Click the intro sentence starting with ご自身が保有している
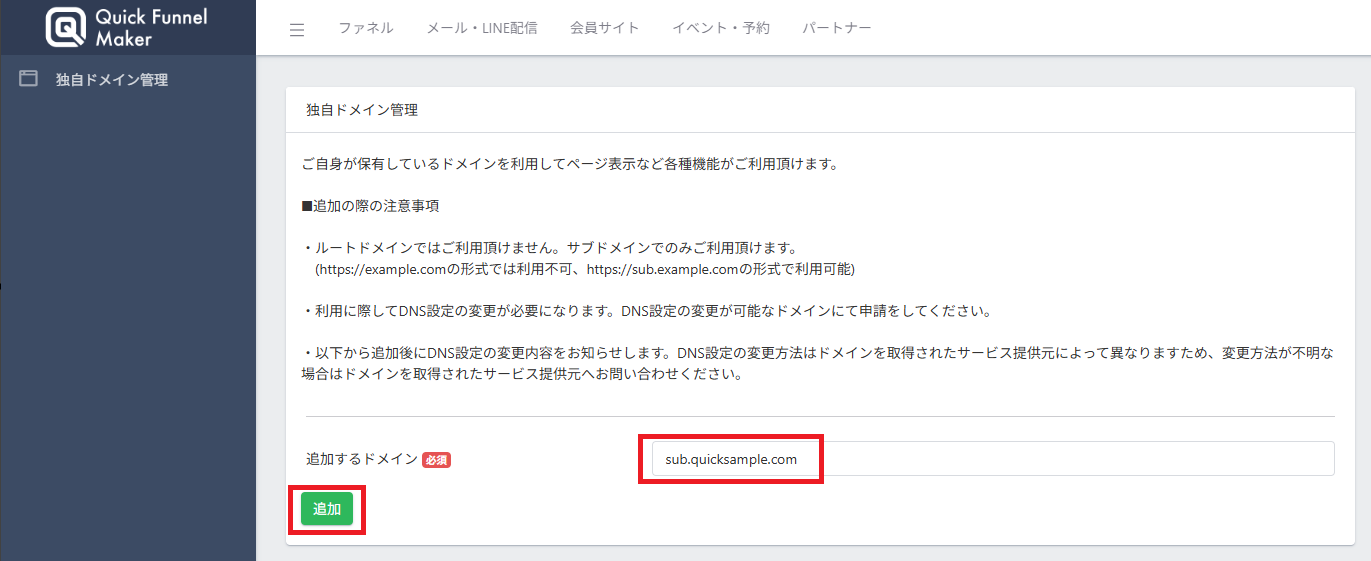1371x561 pixels. (570, 164)
